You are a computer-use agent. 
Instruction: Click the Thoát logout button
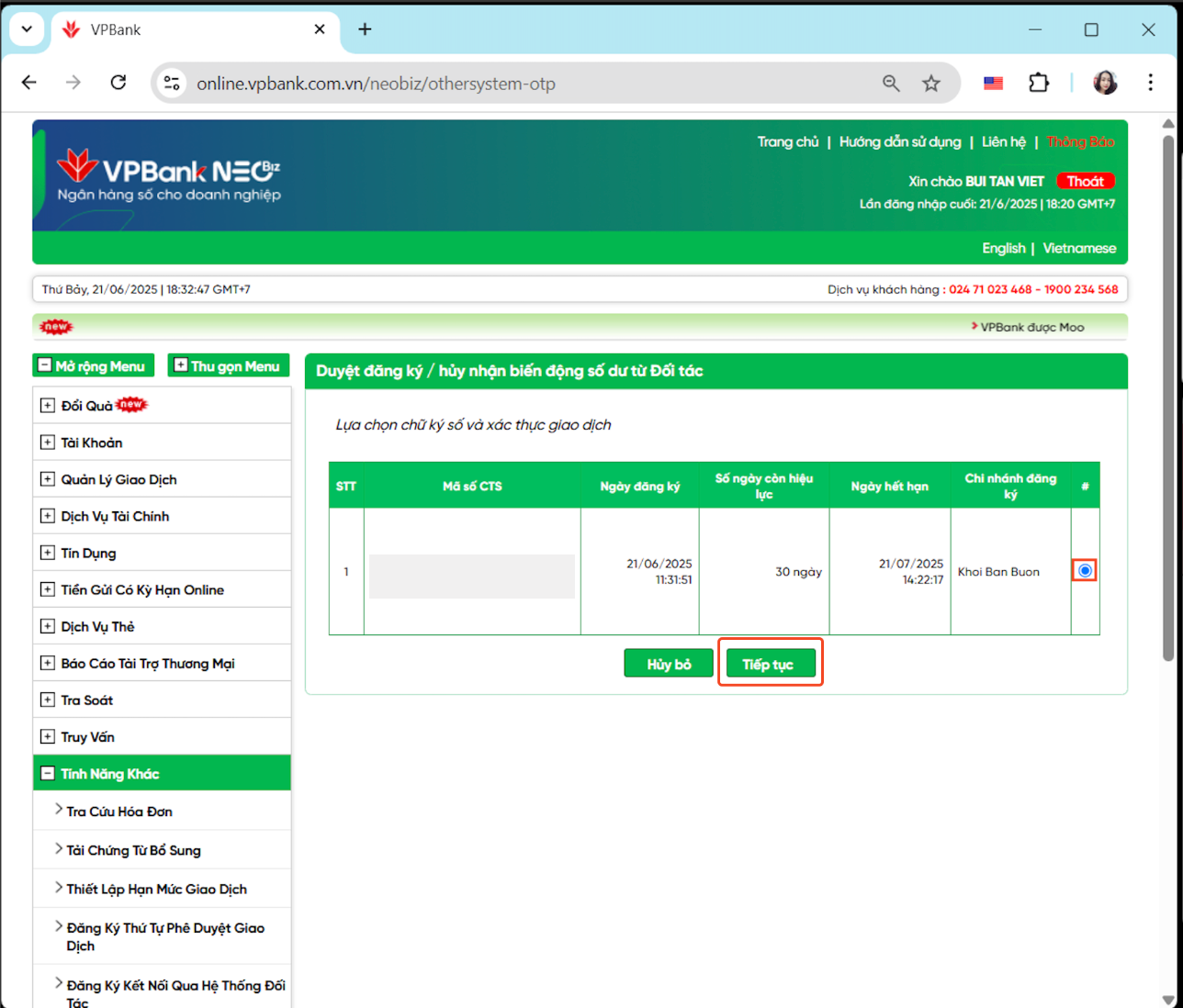click(1085, 181)
